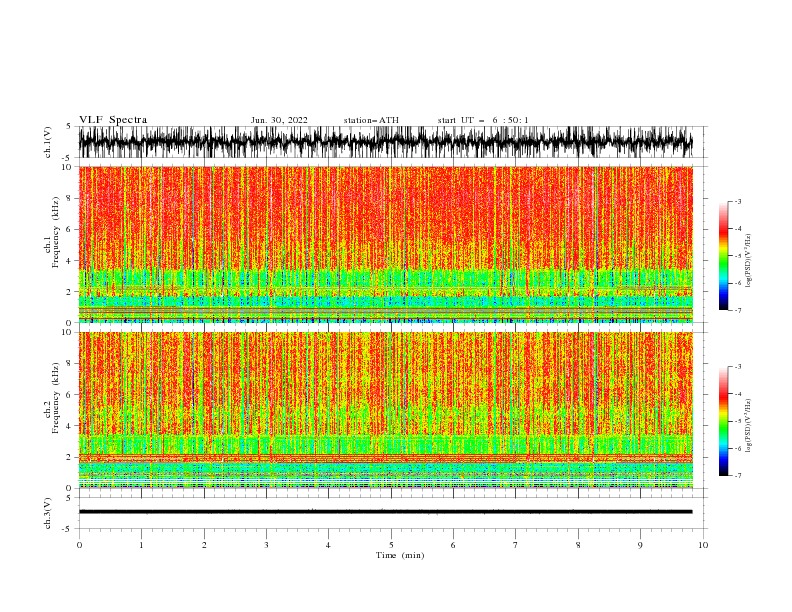Click the ch.2 color bar "log(PSD)(V²/Hz)" label
Image resolution: width=792 pixels, height=612 pixels.
pyautogui.click(x=749, y=426)
